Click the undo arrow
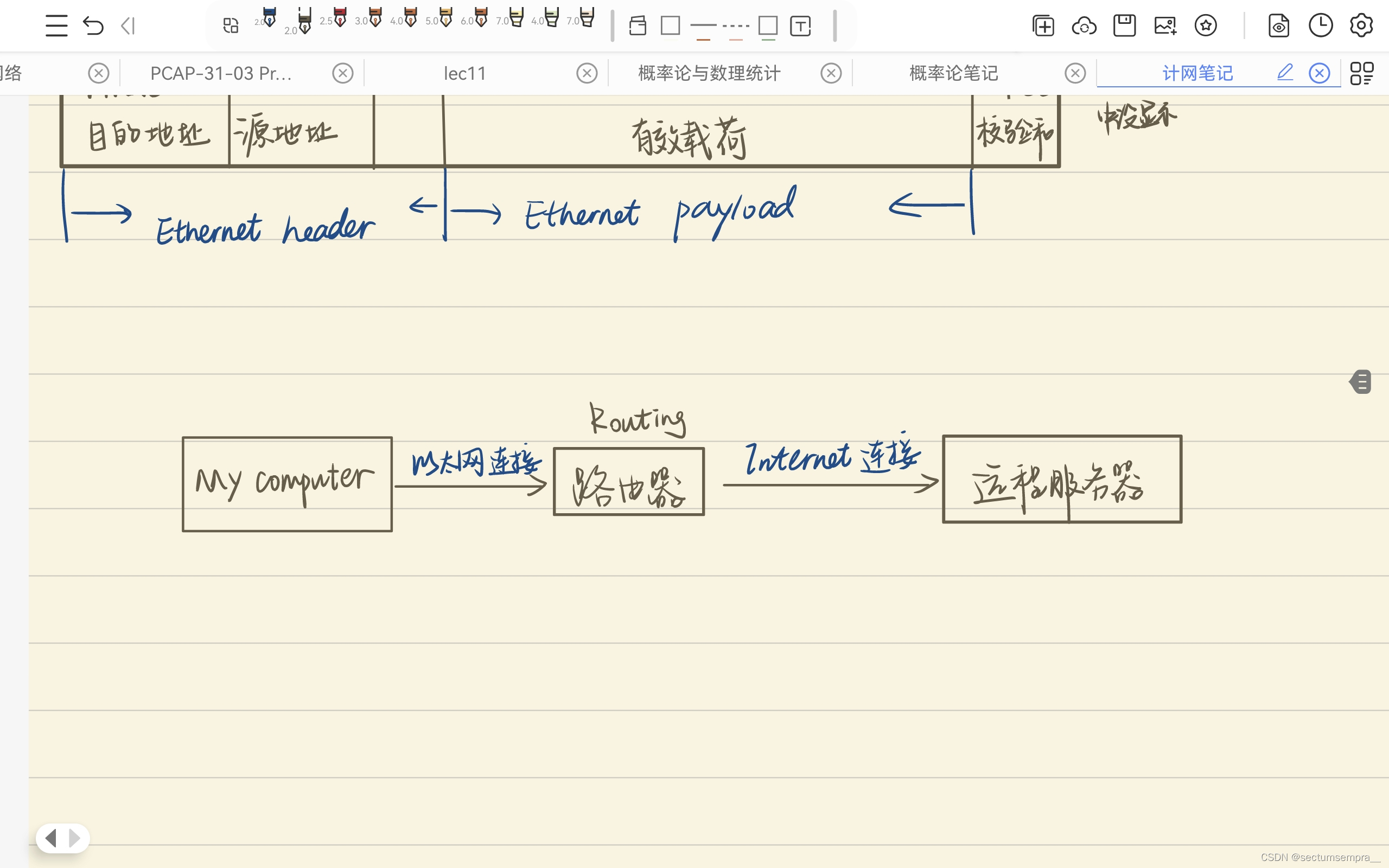The image size is (1389, 868). pyautogui.click(x=93, y=26)
